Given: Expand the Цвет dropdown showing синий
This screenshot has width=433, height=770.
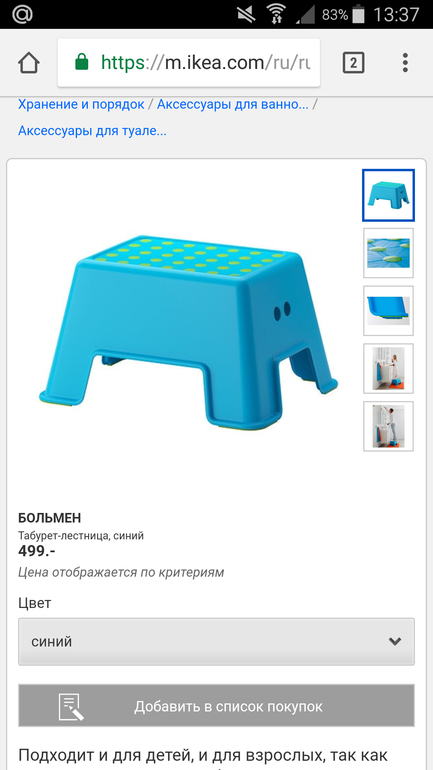Looking at the screenshot, I should (x=216, y=641).
